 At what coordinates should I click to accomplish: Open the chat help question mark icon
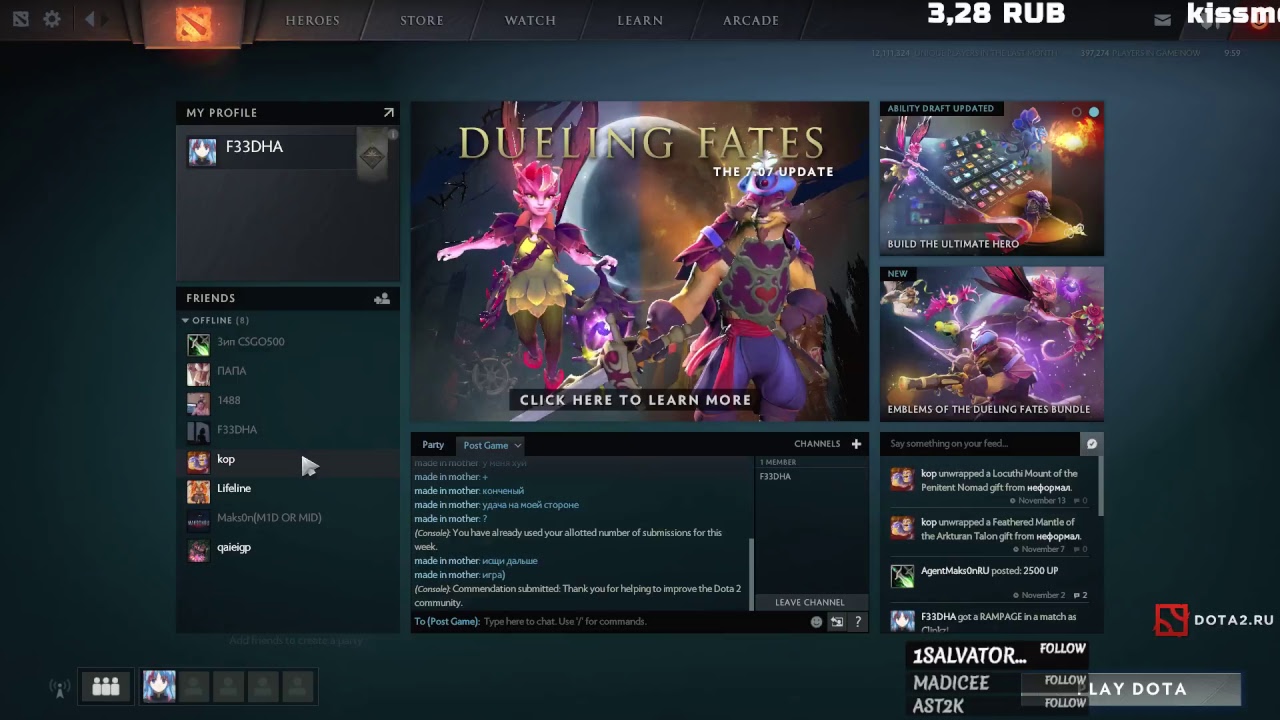857,622
